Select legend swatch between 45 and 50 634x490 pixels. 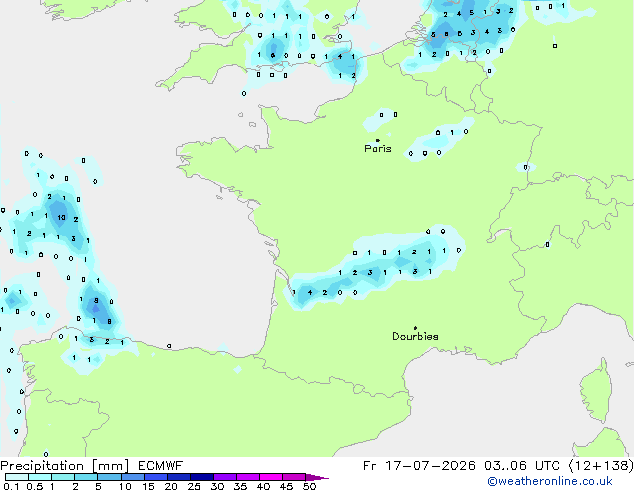coord(294,477)
